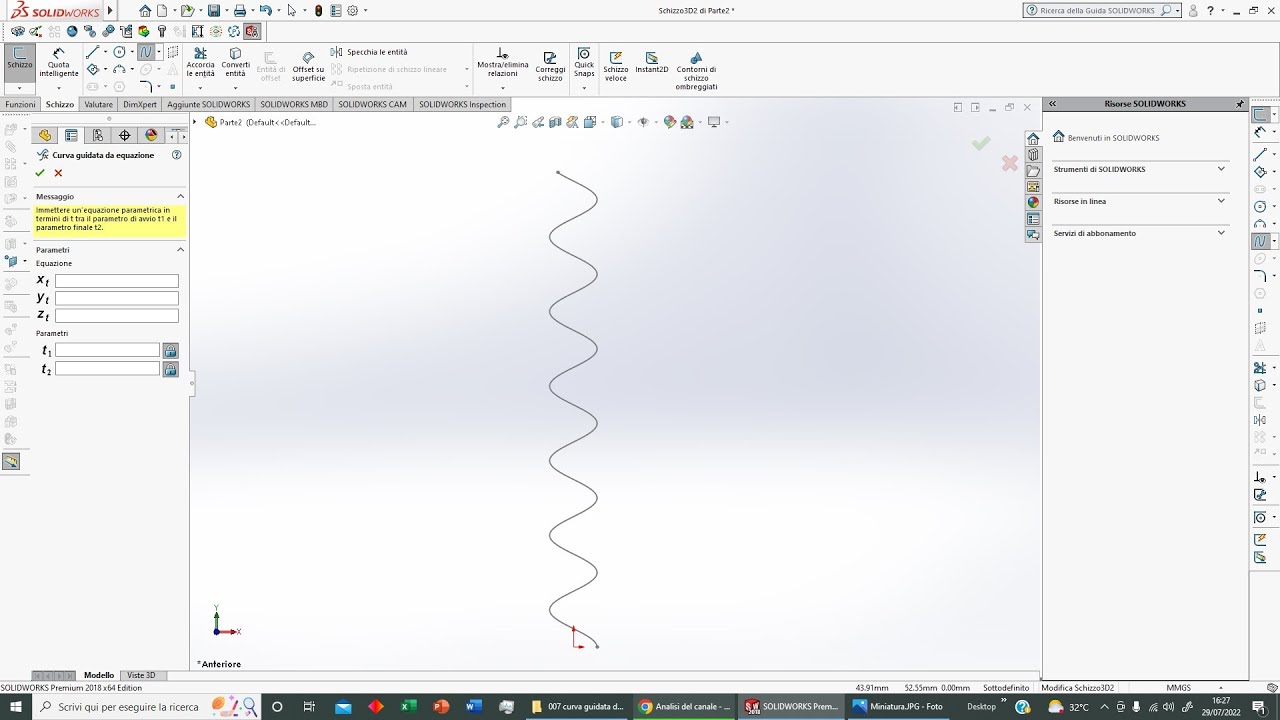Switch to the Viste 3D tab

tap(141, 675)
